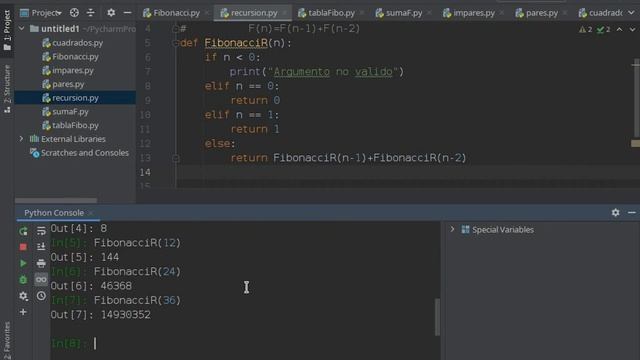Viewport: 640px width, 360px height.
Task: Click the FibonacciR function name in editor
Action: point(236,43)
